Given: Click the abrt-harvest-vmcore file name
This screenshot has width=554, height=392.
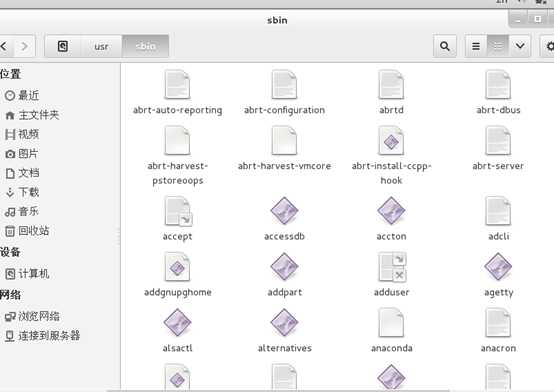Looking at the screenshot, I should pyautogui.click(x=284, y=166).
